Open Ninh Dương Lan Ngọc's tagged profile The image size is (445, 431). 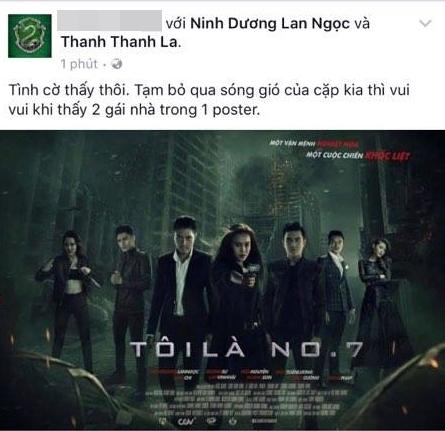[270, 24]
